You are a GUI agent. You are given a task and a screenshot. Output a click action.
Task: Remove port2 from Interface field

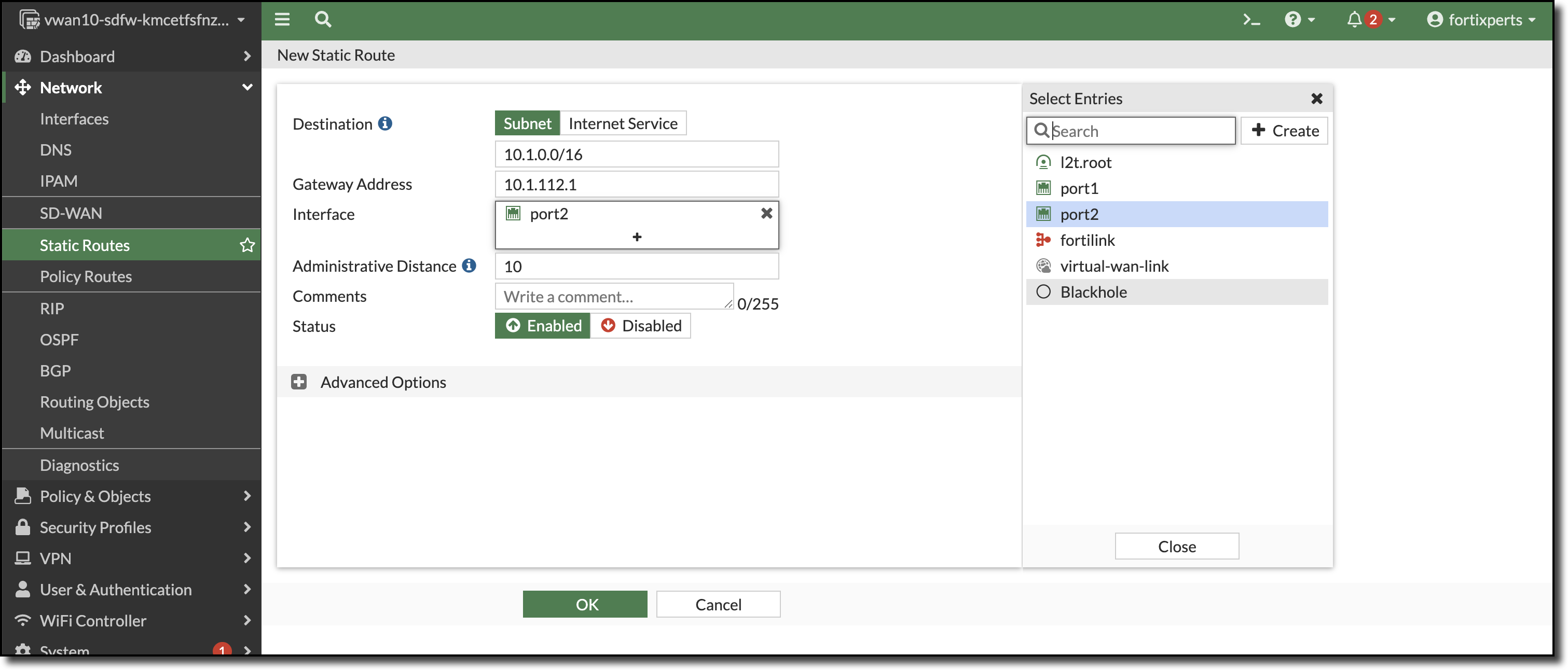click(766, 213)
